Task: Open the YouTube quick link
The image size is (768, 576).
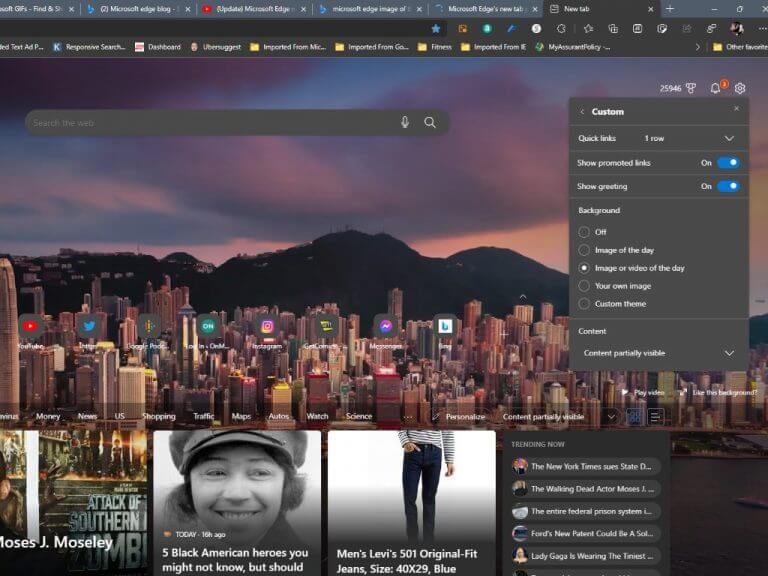Action: pyautogui.click(x=30, y=326)
